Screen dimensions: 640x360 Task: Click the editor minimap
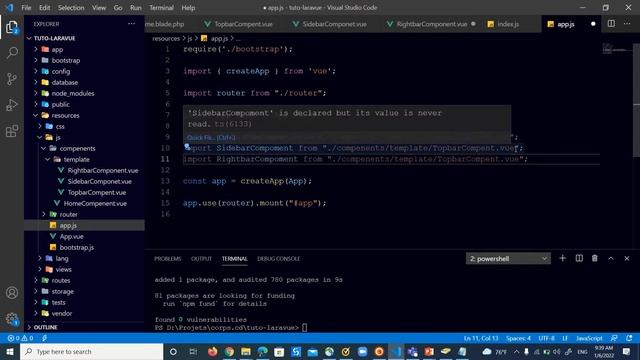click(616, 49)
